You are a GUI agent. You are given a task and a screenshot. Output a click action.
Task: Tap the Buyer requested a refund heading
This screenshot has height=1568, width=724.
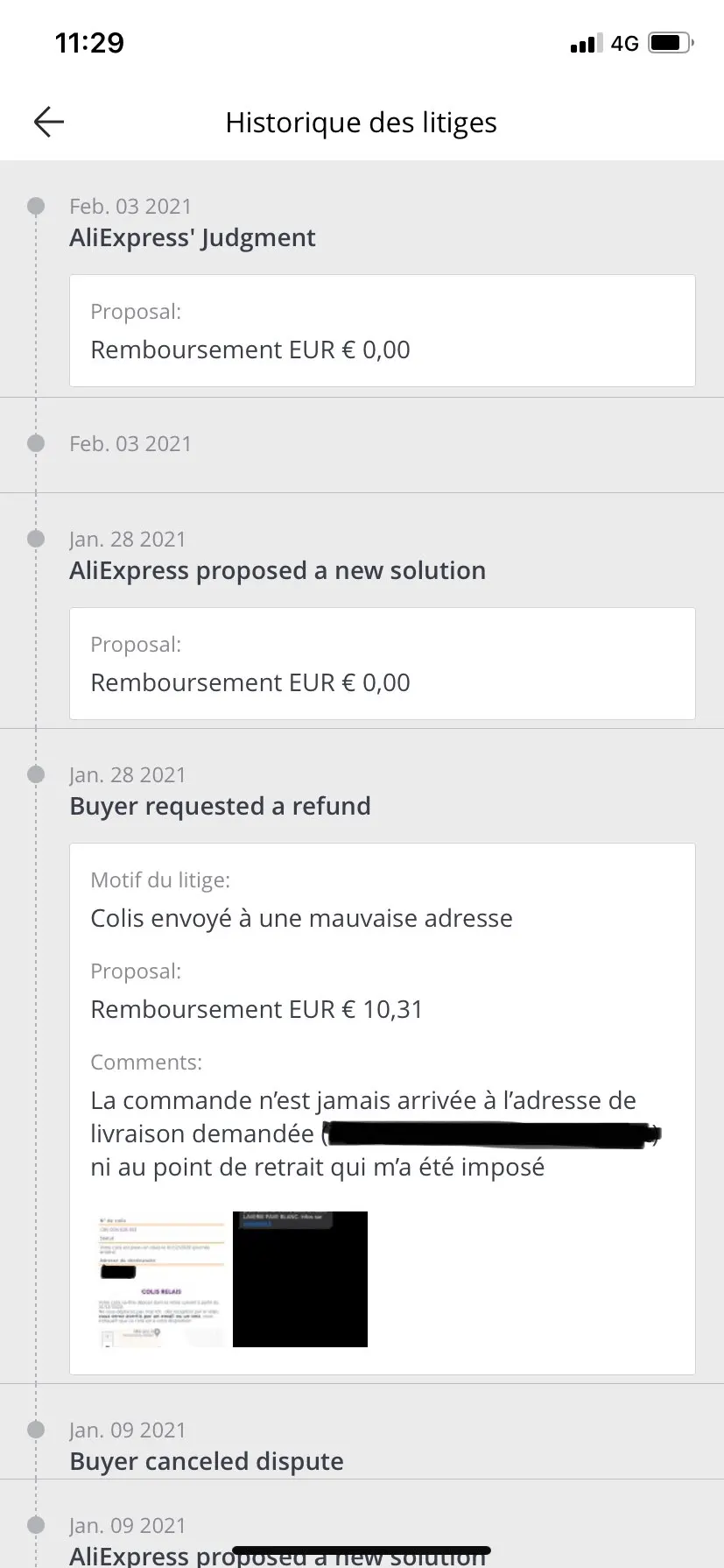pos(220,806)
